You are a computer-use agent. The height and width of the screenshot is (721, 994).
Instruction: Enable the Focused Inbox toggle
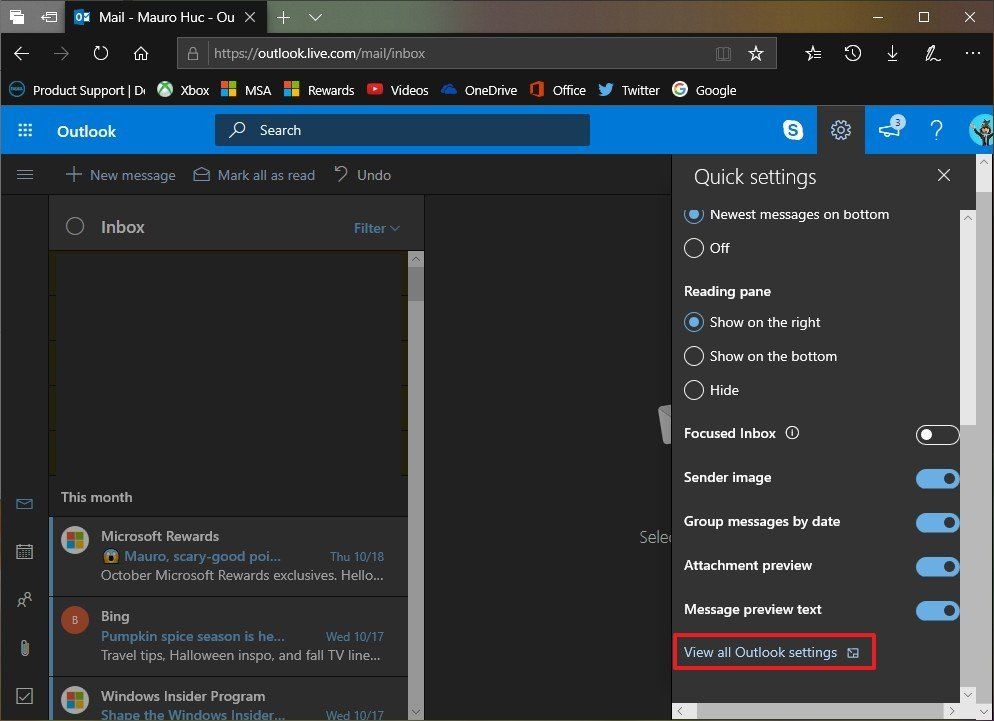tap(936, 434)
